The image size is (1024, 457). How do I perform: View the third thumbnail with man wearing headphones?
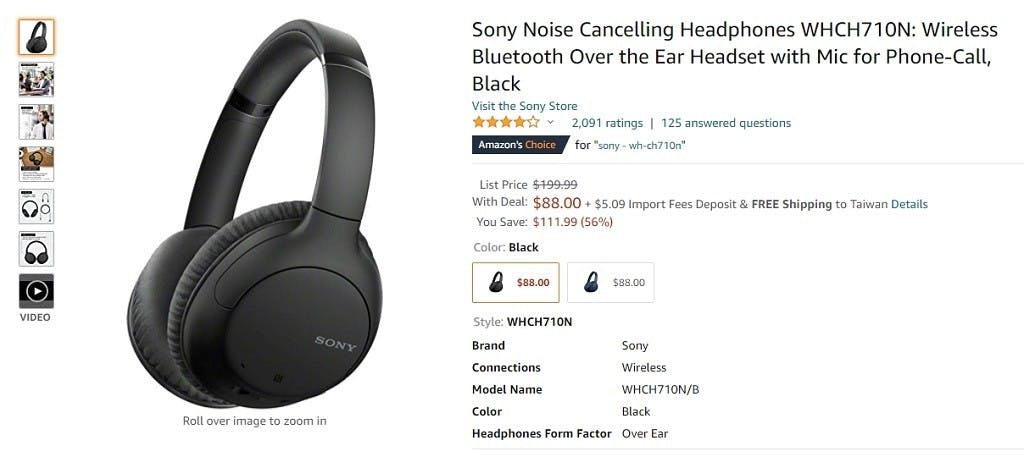click(x=36, y=122)
